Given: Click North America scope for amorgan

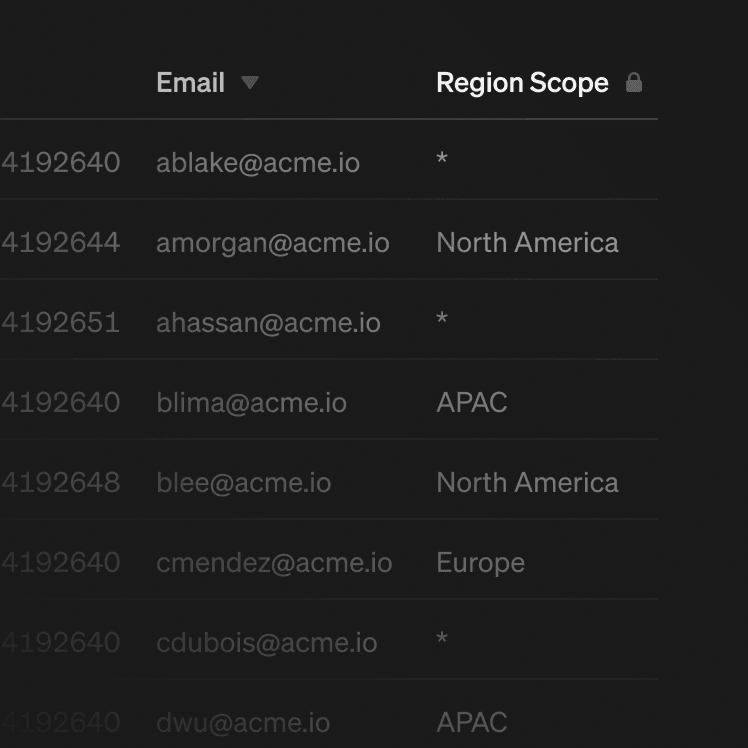Looking at the screenshot, I should coord(527,242).
